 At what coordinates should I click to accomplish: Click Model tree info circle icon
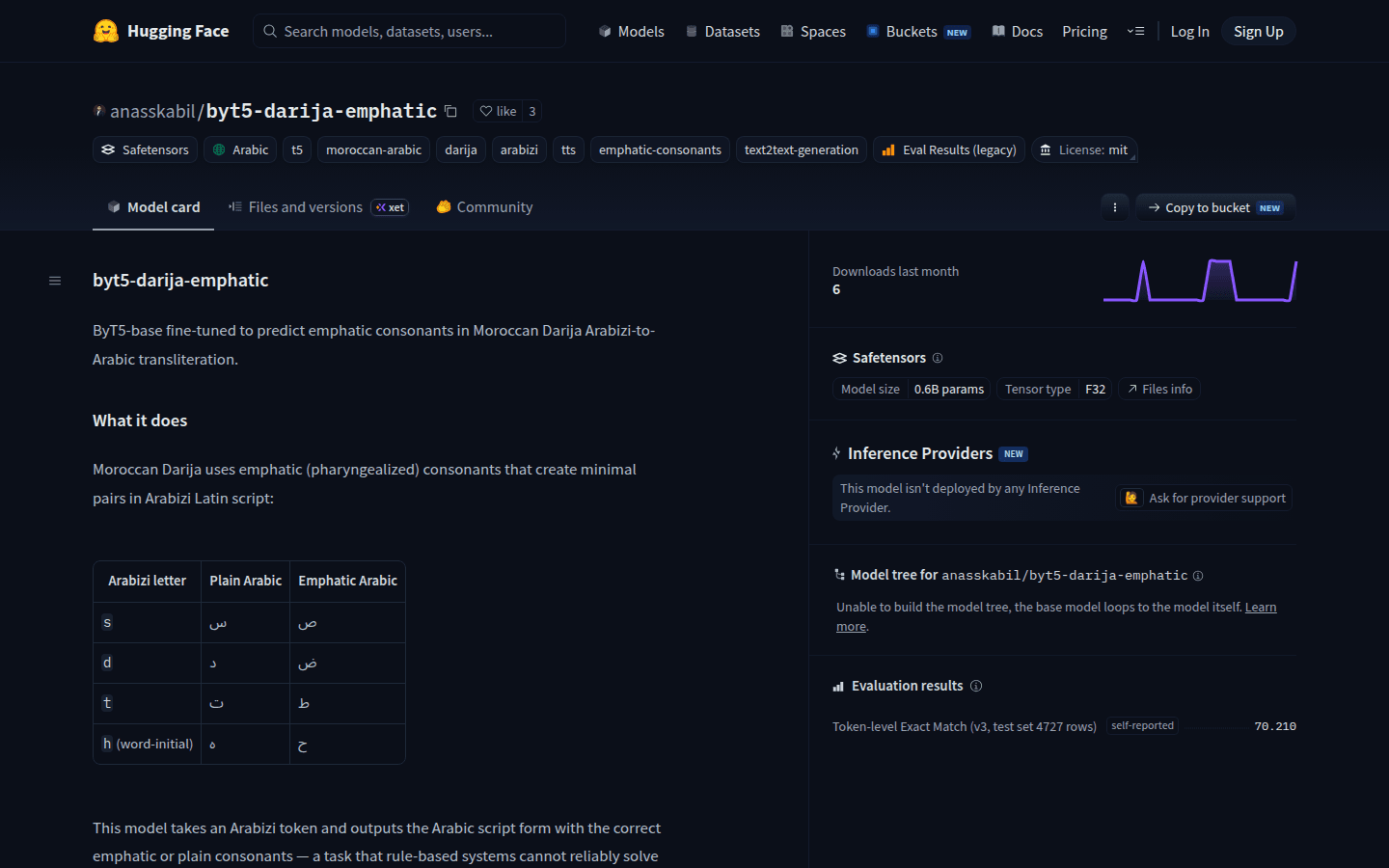tap(1198, 576)
